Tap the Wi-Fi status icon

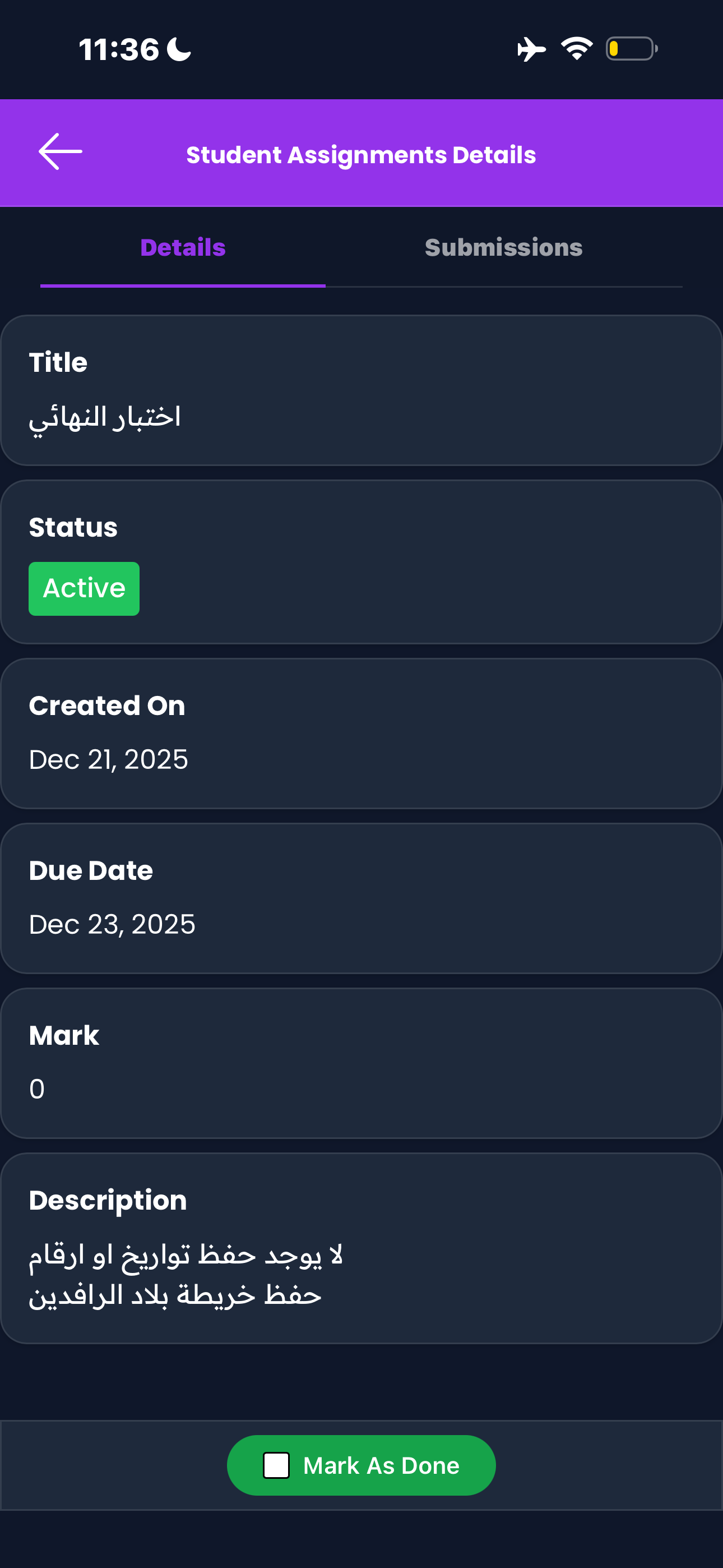pos(576,49)
